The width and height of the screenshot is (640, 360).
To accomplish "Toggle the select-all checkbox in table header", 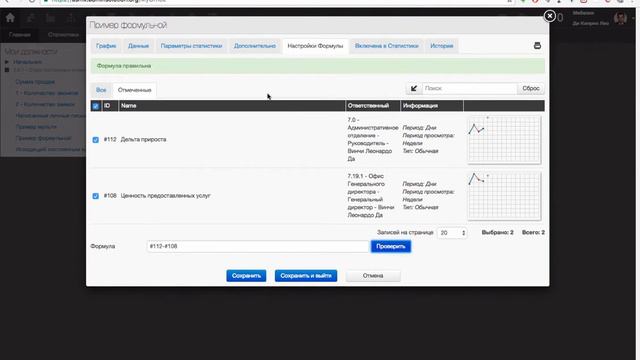I will click(96, 106).
